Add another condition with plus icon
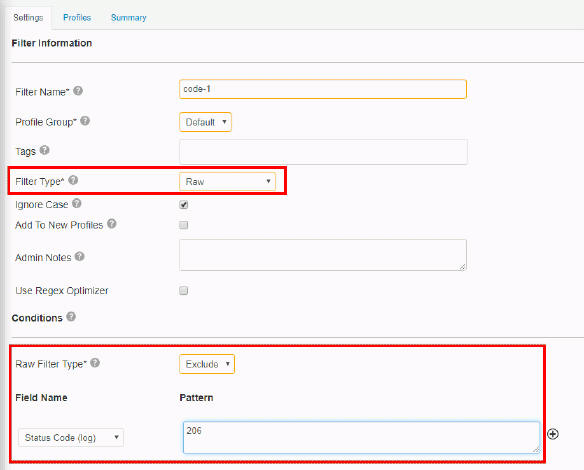The width and height of the screenshot is (584, 470). tap(553, 434)
